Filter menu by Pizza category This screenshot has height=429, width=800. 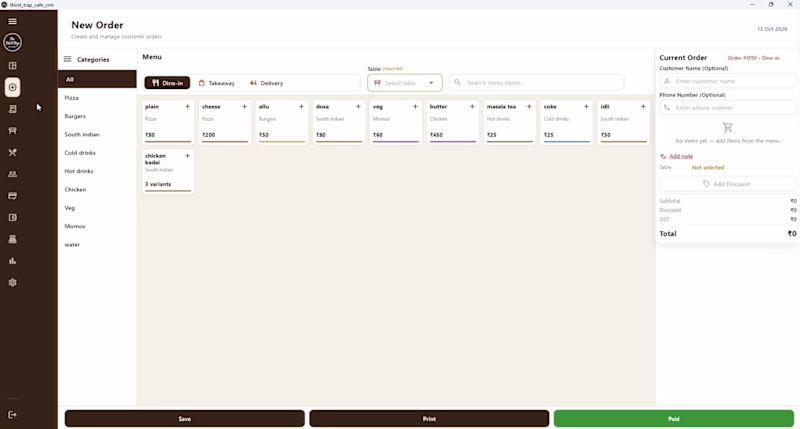(97, 98)
